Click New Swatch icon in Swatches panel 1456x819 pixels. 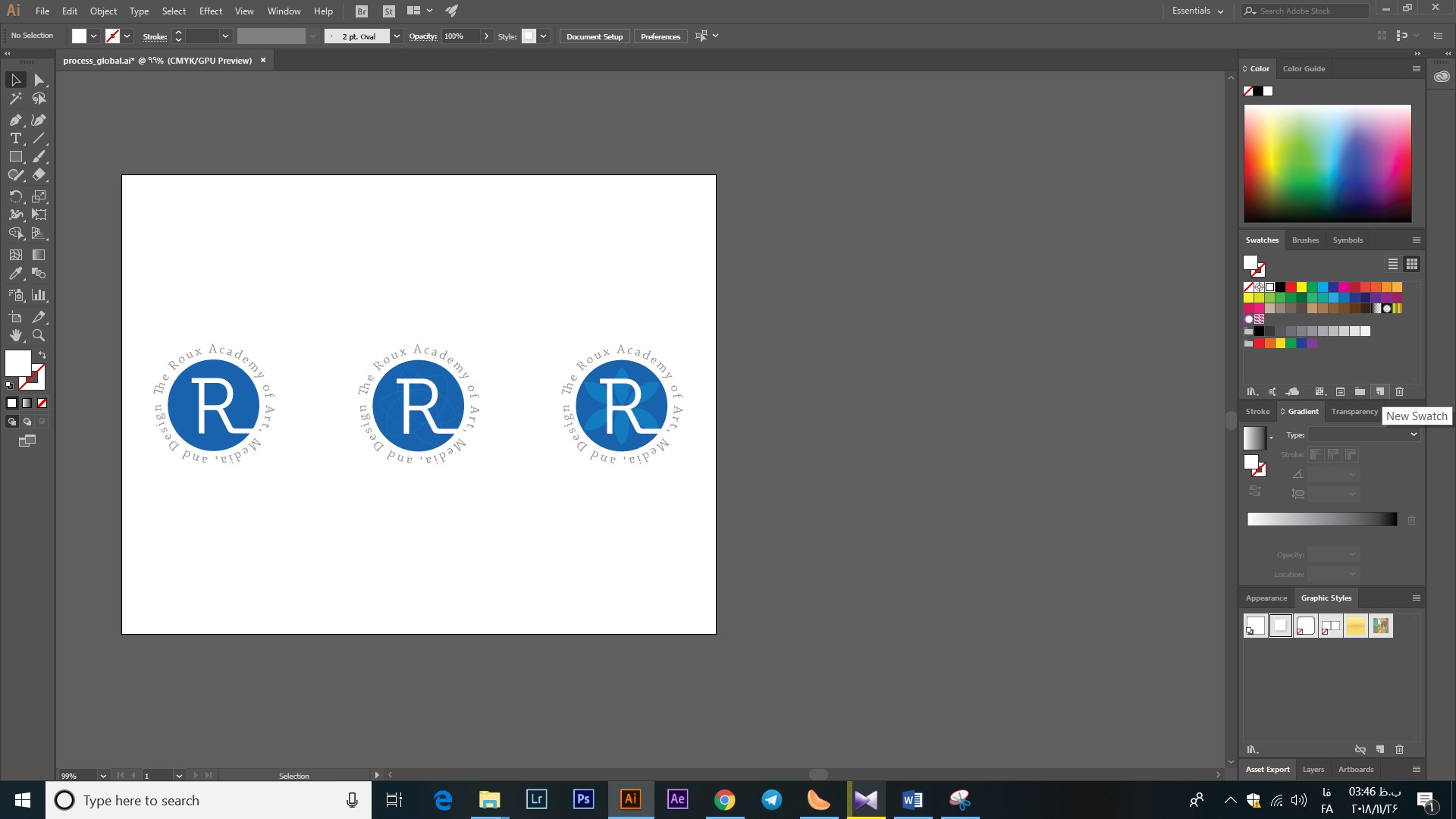point(1380,391)
